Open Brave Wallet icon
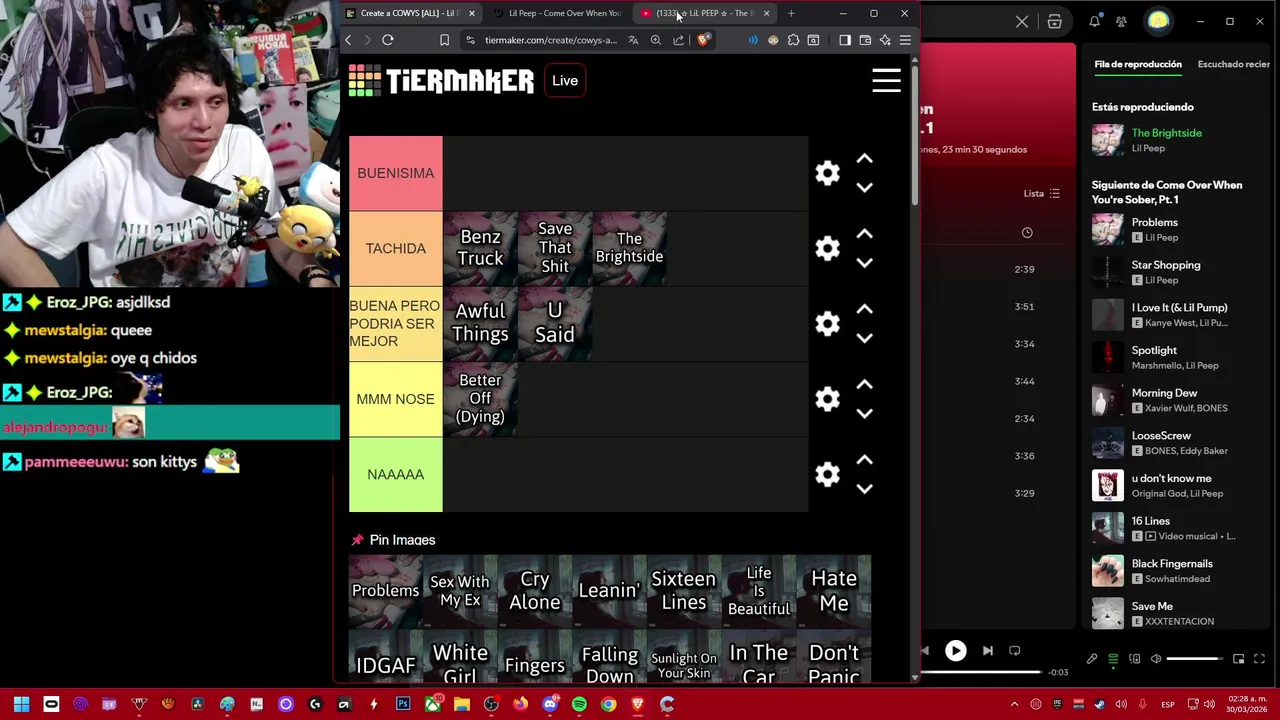Viewport: 1280px width, 720px height. coord(865,40)
